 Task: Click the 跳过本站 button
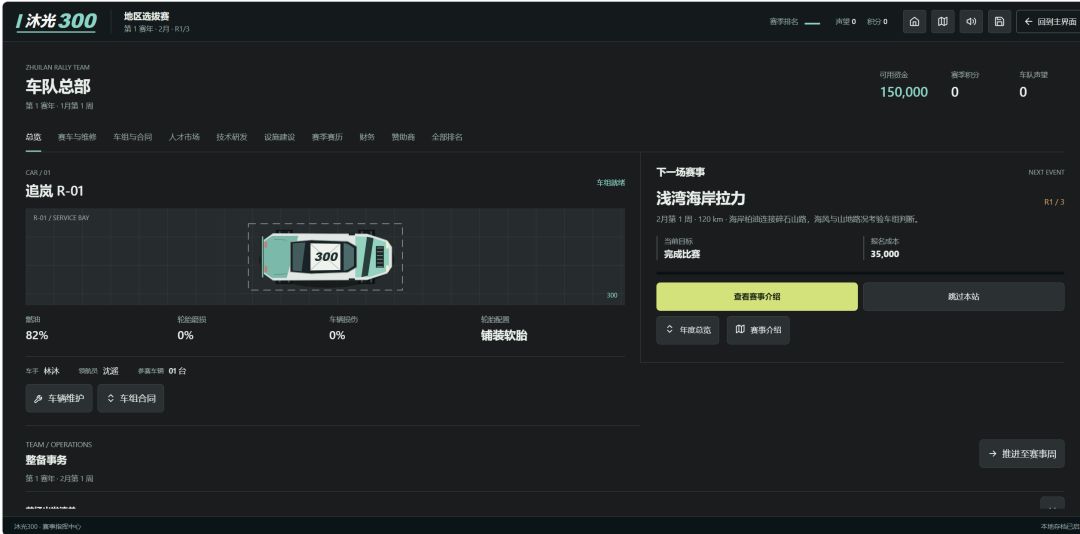click(x=964, y=297)
